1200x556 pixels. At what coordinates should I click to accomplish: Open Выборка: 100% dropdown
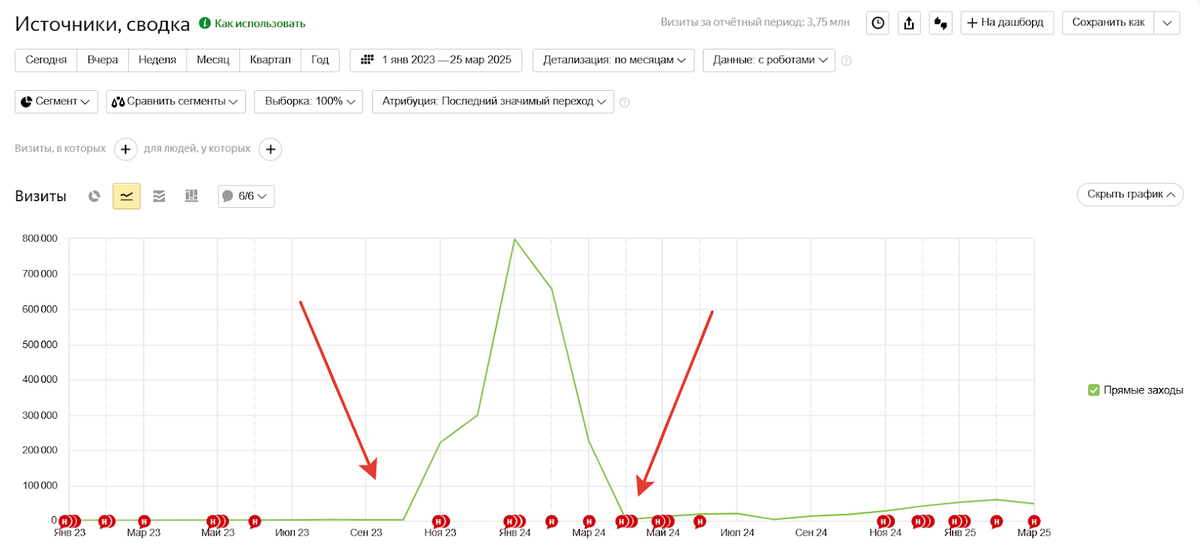point(309,101)
